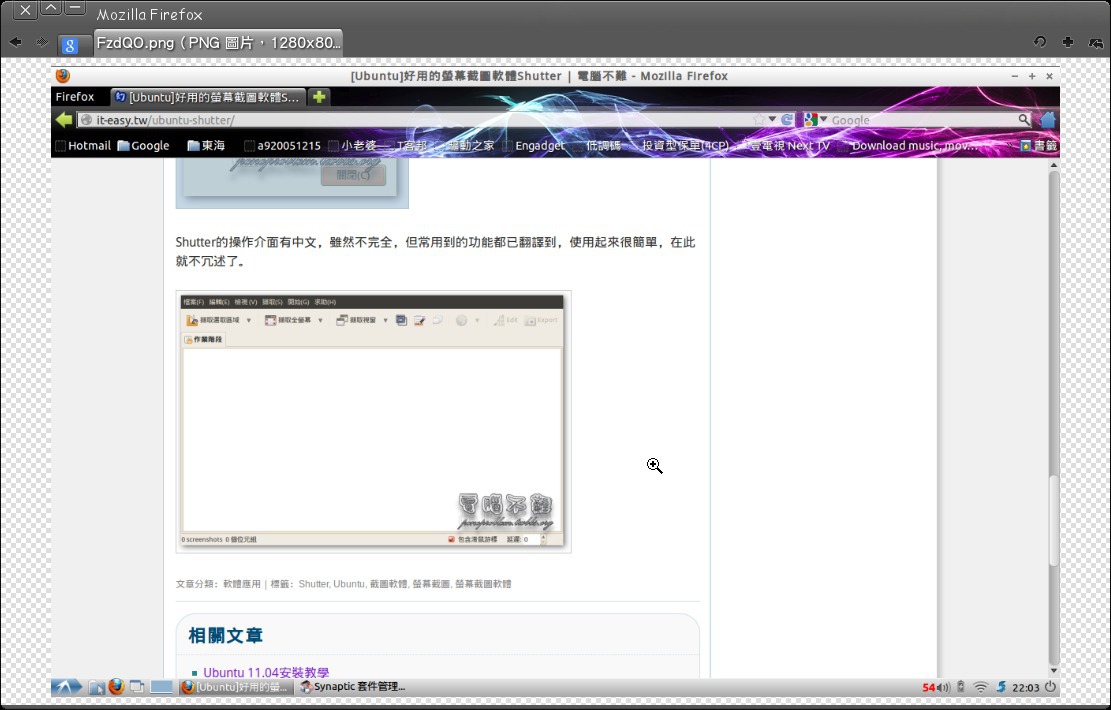Click the outer toolbar's black plus icon
1111x710 pixels.
(x=1068, y=43)
